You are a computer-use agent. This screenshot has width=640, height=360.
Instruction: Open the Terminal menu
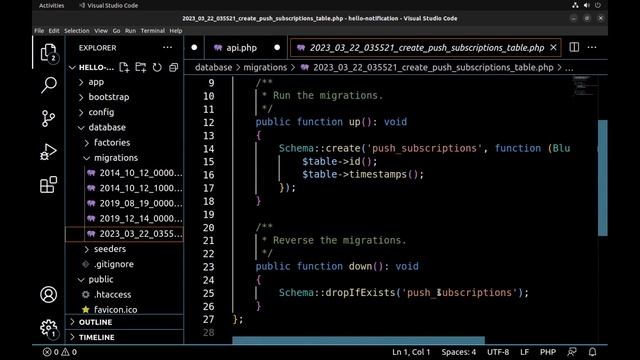click(x=153, y=31)
